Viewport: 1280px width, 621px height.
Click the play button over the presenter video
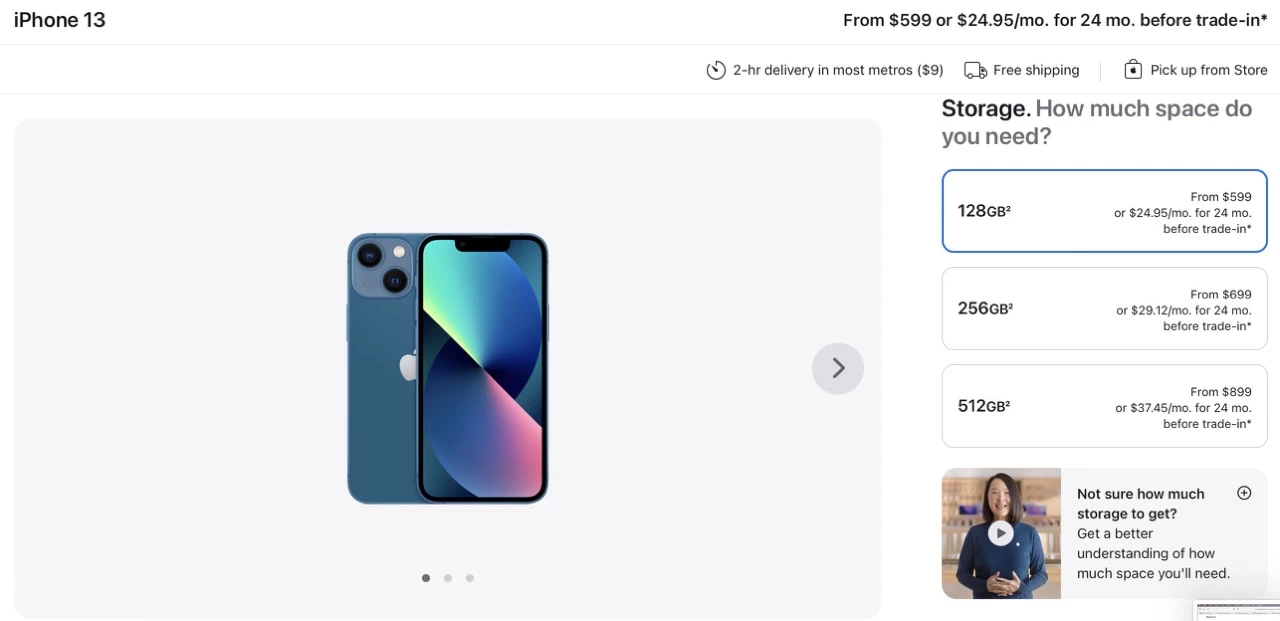coord(1001,532)
